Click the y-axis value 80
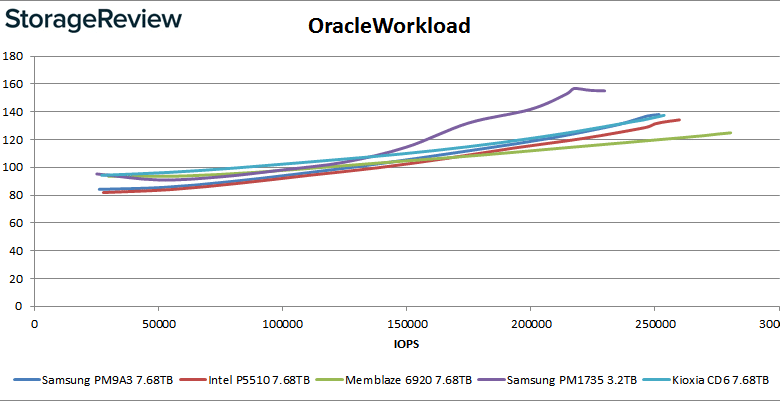 (x=16, y=195)
